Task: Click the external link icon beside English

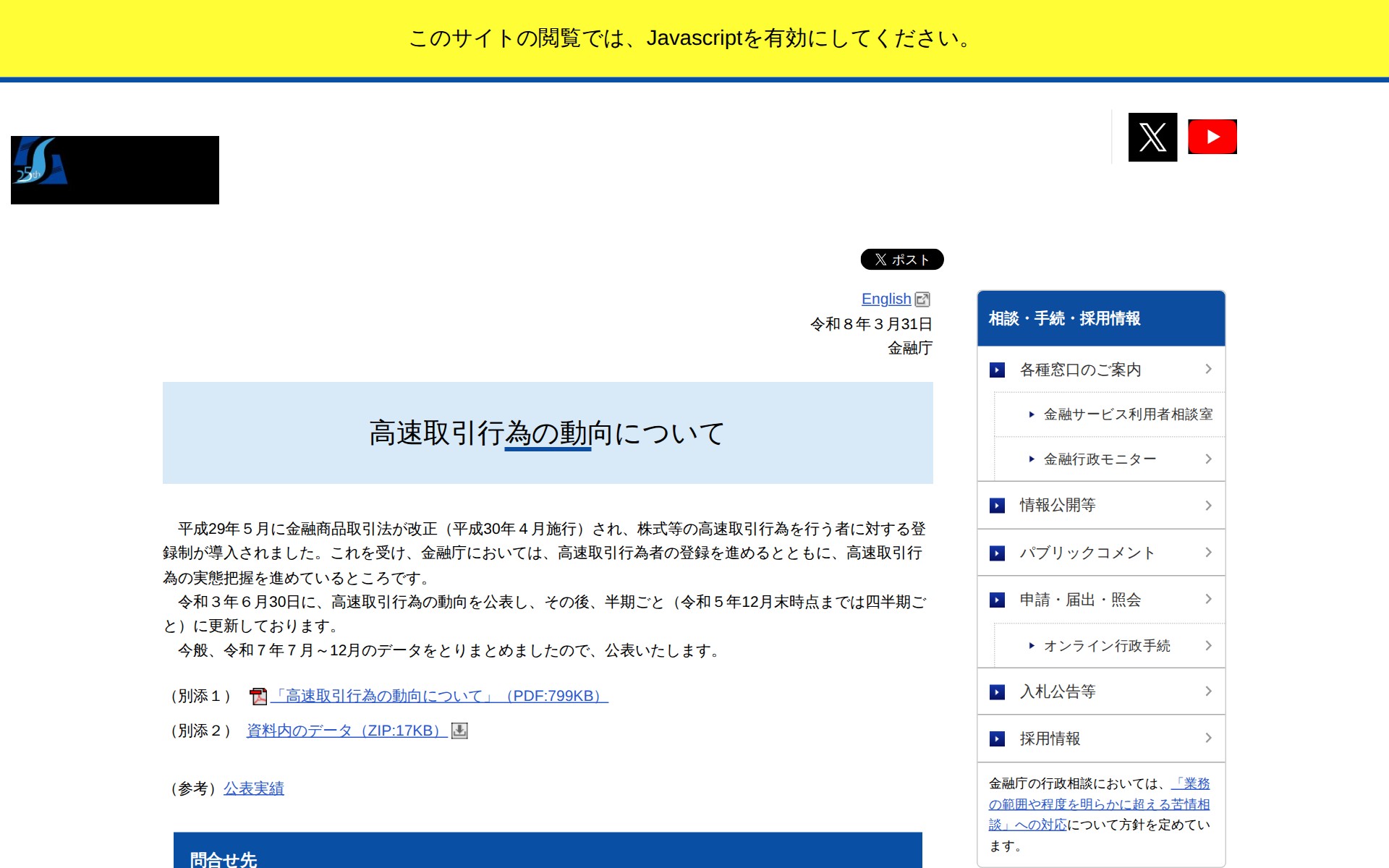Action: point(922,299)
